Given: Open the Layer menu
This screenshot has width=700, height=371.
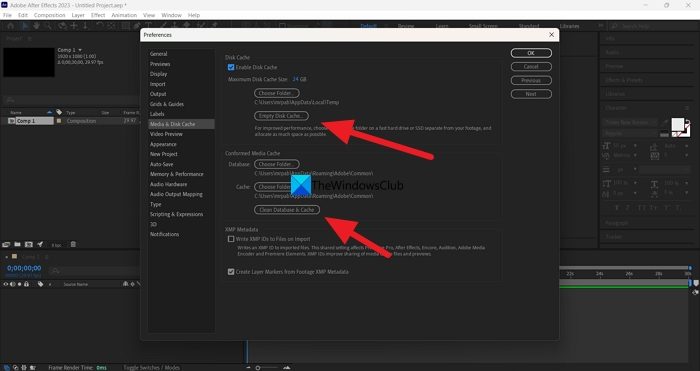Looking at the screenshot, I should (x=78, y=15).
